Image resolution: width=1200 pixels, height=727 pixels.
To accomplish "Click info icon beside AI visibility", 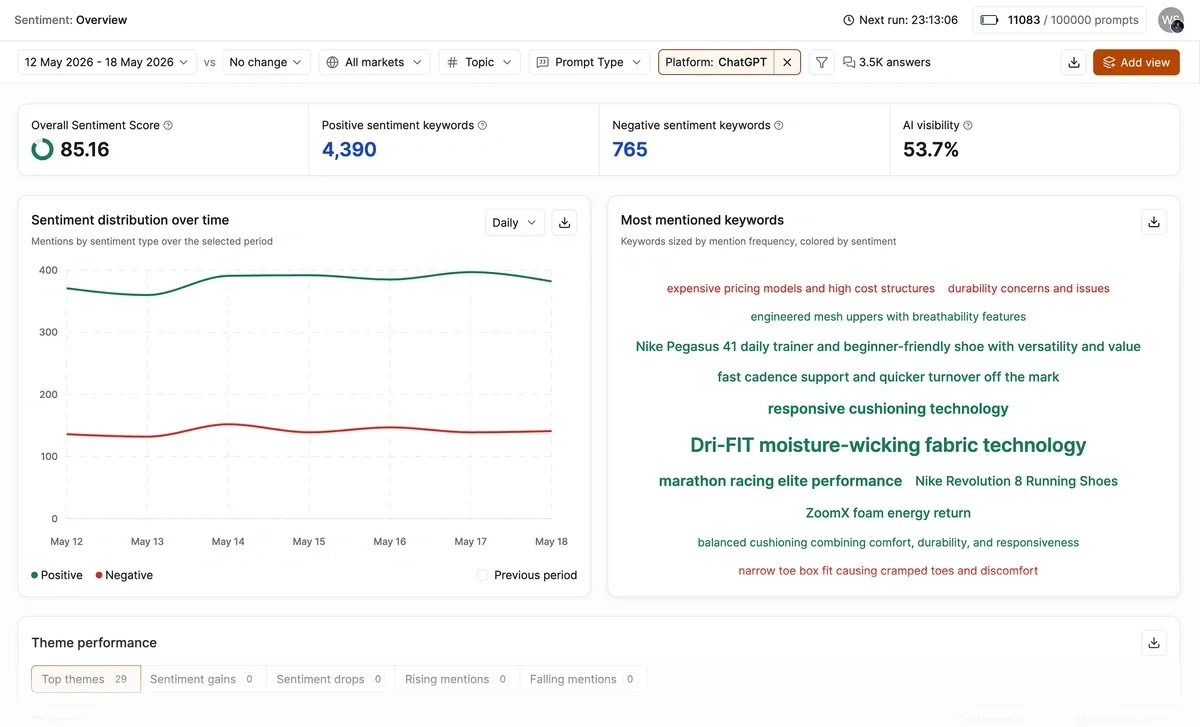I will point(968,125).
